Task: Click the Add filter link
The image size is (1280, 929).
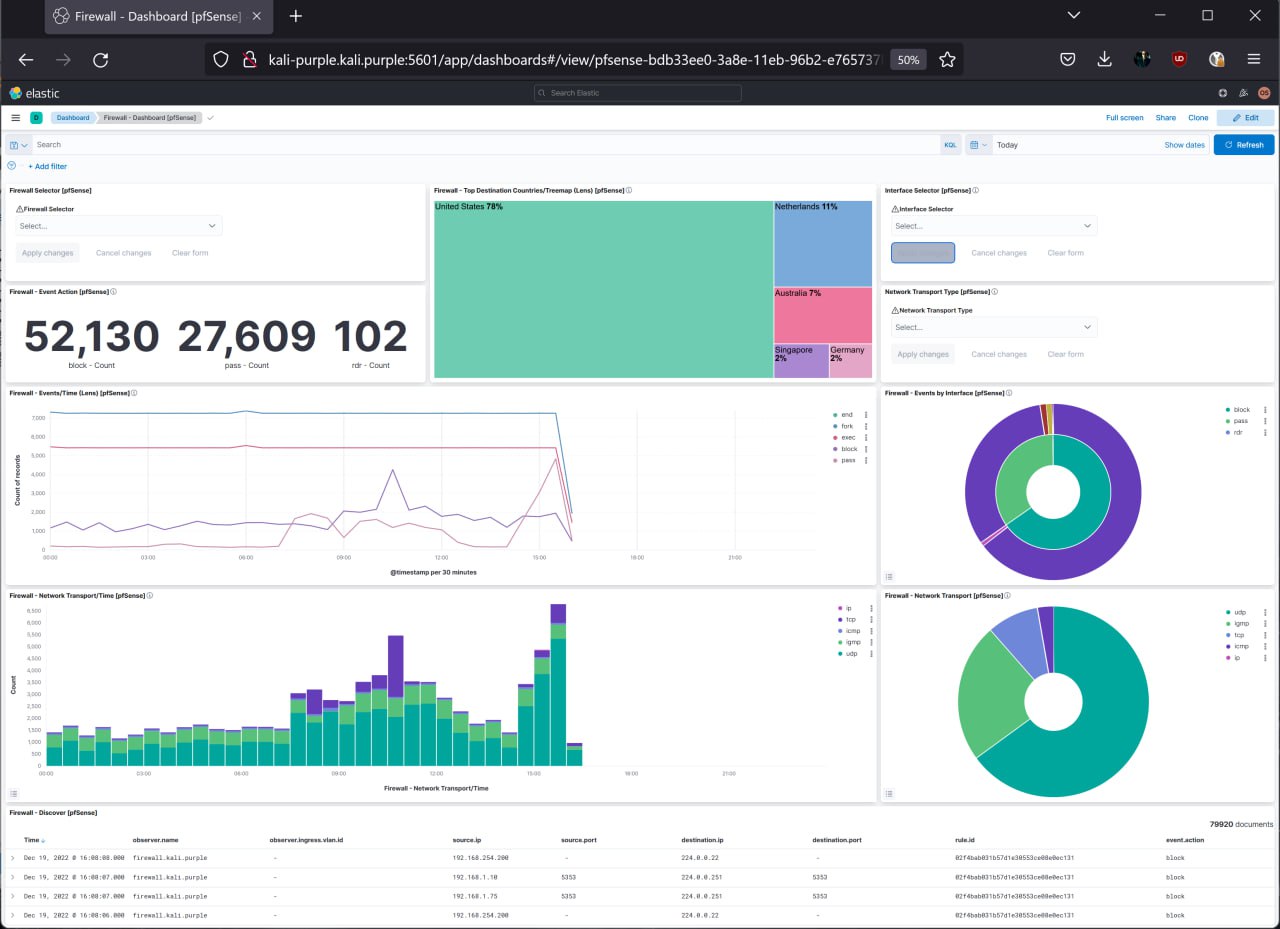Action: (x=47, y=166)
